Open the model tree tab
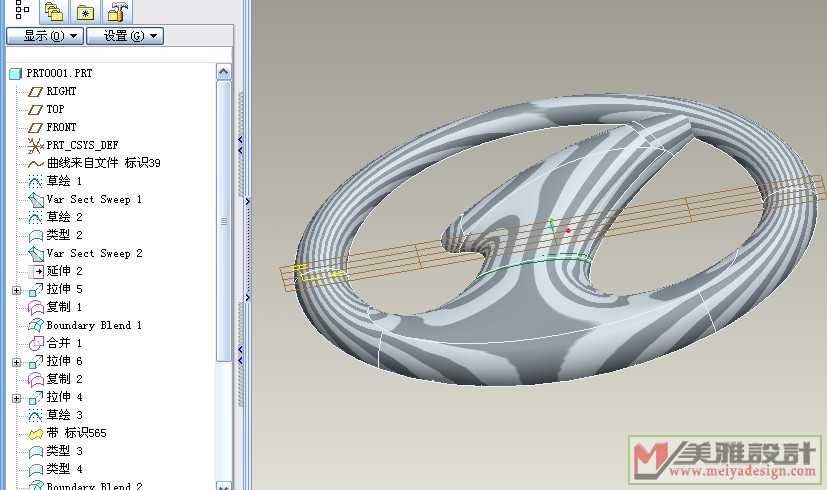827x490 pixels. coord(22,9)
